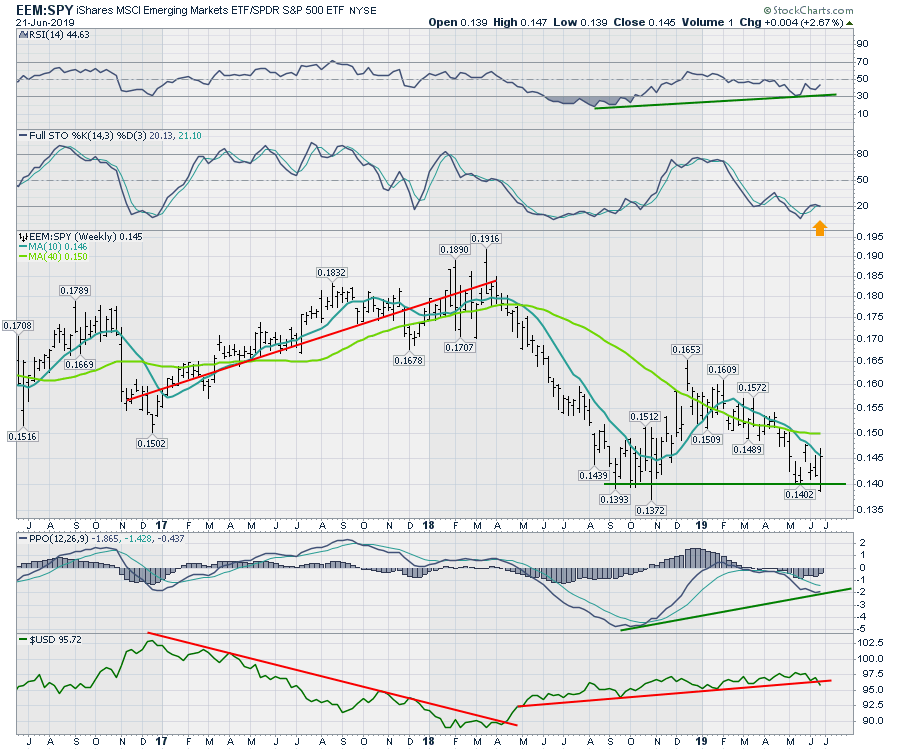Click the 90 tick on RSI axis
The height and width of the screenshot is (750, 900).
click(863, 44)
